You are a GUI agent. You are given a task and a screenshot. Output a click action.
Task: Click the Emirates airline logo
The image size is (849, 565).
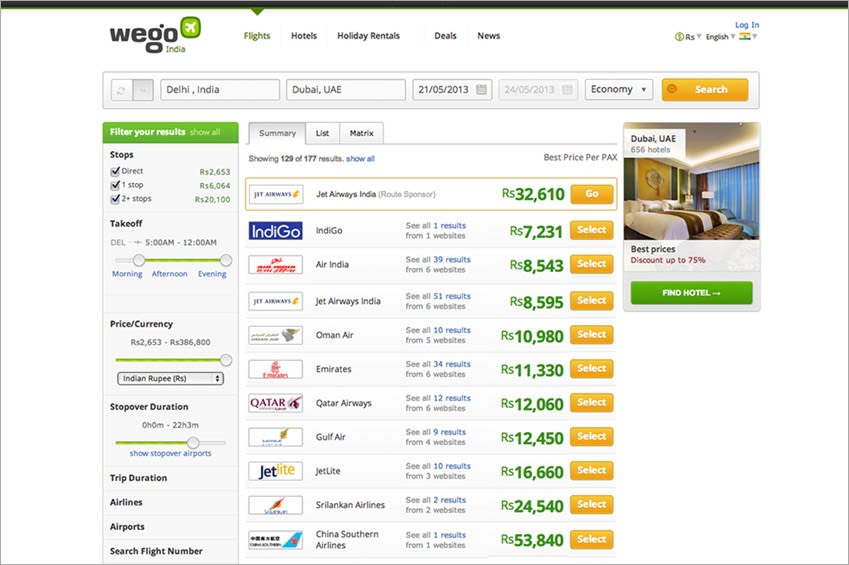click(x=276, y=369)
